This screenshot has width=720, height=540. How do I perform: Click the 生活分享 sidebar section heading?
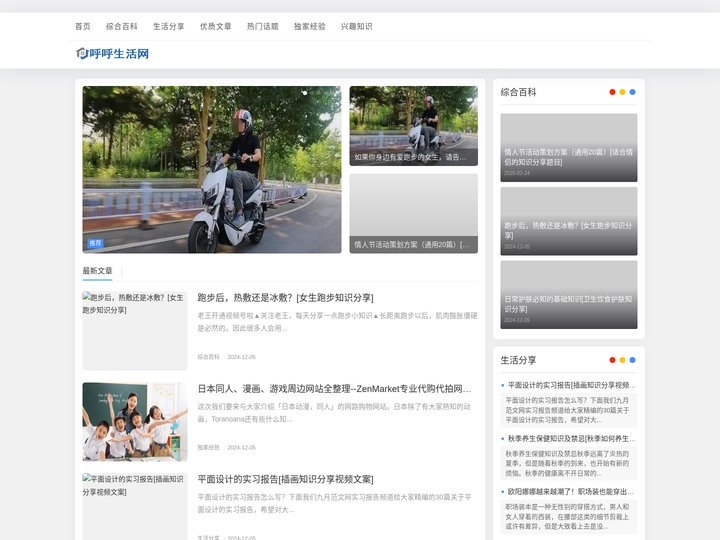point(518,360)
